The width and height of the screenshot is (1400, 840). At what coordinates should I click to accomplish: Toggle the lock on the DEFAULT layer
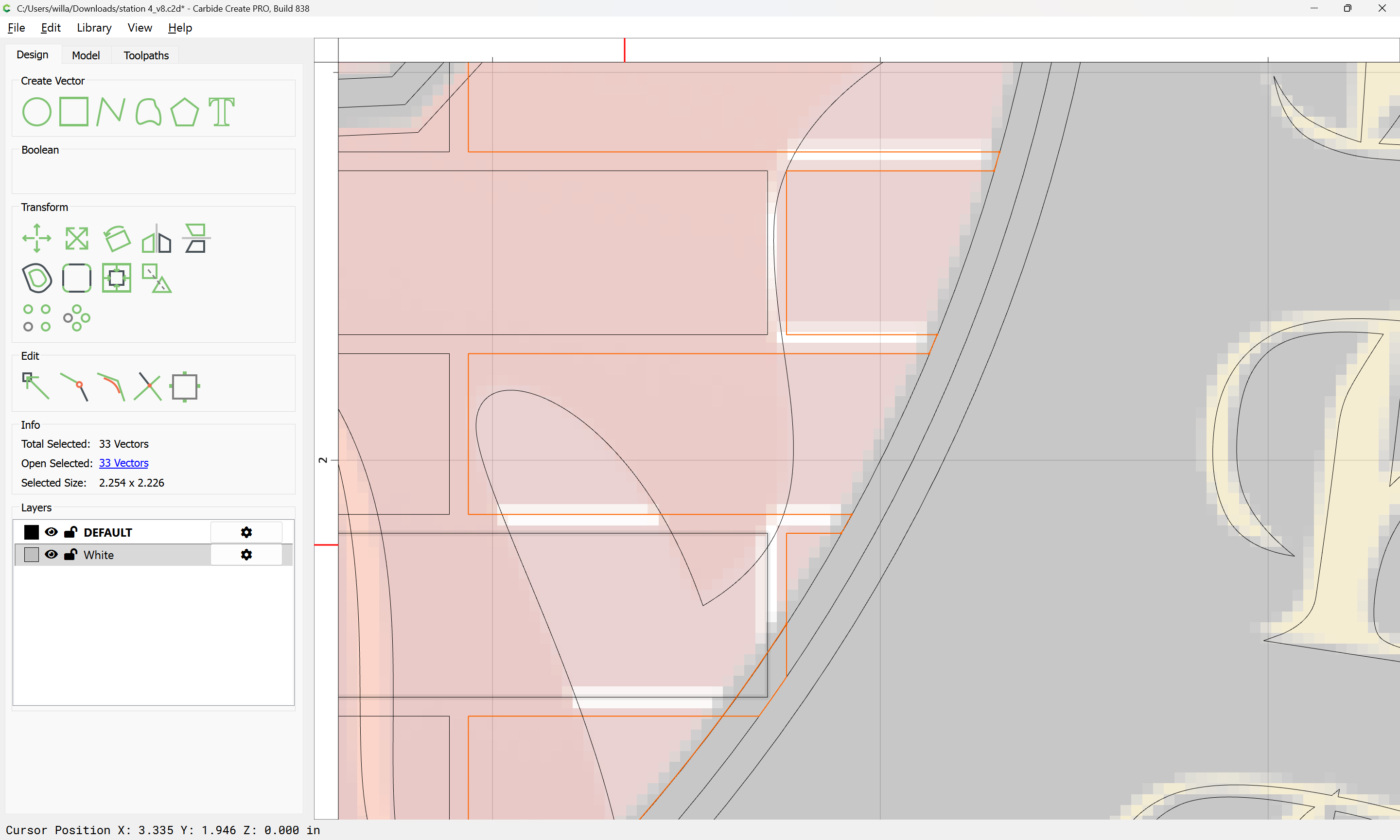pos(71,532)
